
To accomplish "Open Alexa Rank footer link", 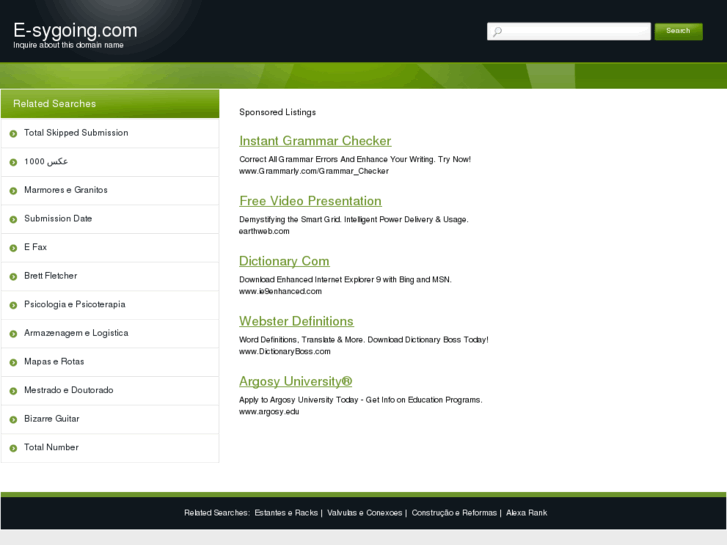I will (526, 513).
